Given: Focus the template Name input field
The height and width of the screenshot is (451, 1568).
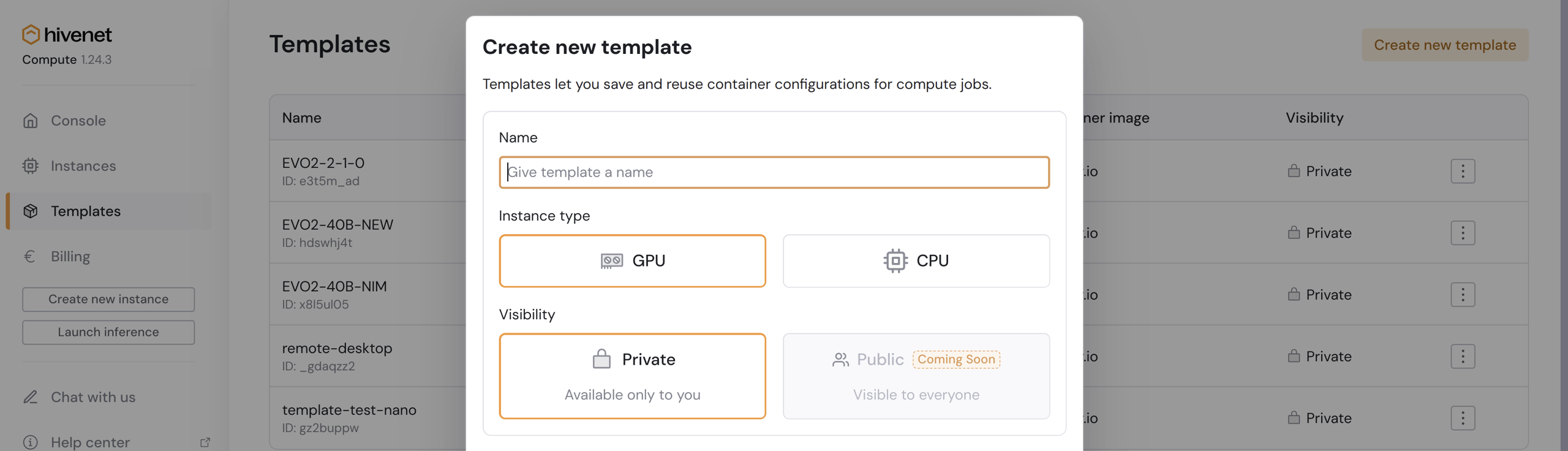Looking at the screenshot, I should point(774,172).
